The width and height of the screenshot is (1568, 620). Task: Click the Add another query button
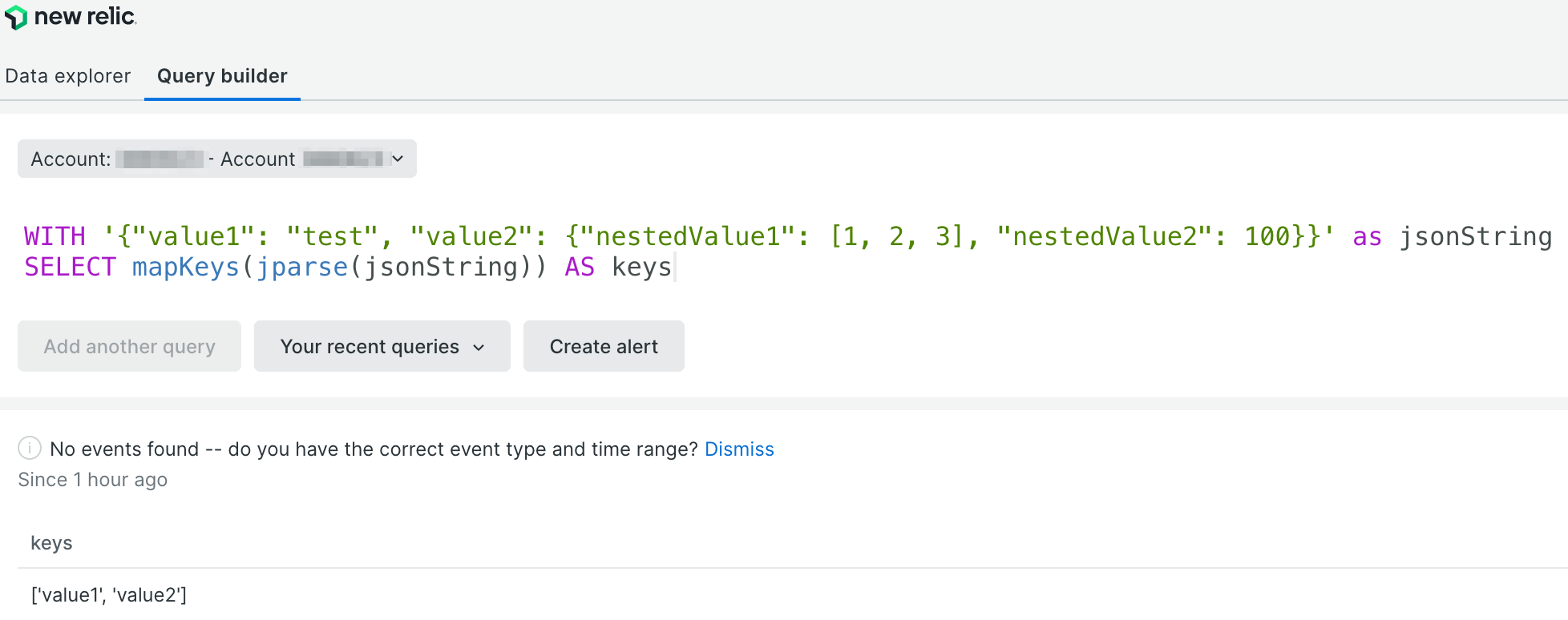tap(129, 346)
